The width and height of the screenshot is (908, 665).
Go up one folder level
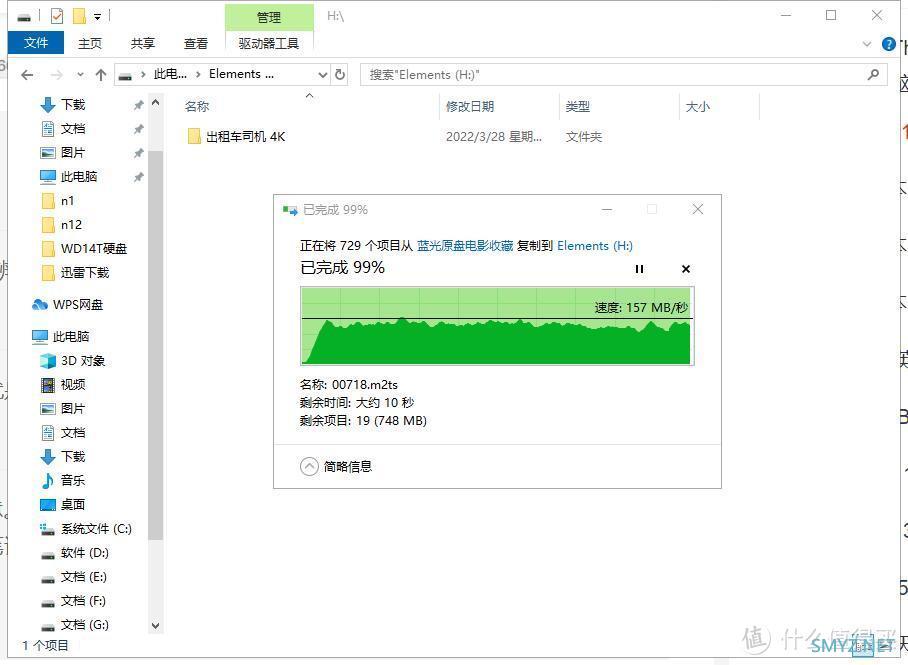pos(101,75)
